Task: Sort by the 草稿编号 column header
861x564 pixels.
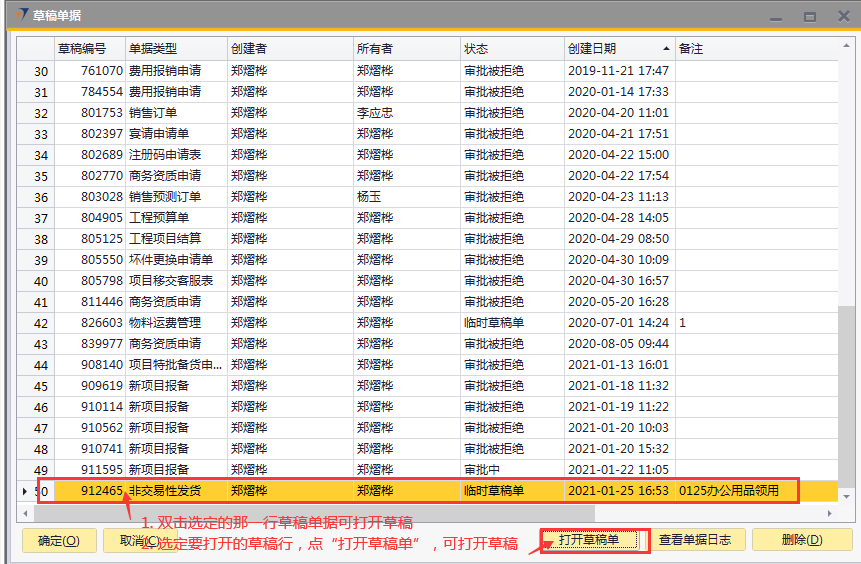Action: coord(88,49)
